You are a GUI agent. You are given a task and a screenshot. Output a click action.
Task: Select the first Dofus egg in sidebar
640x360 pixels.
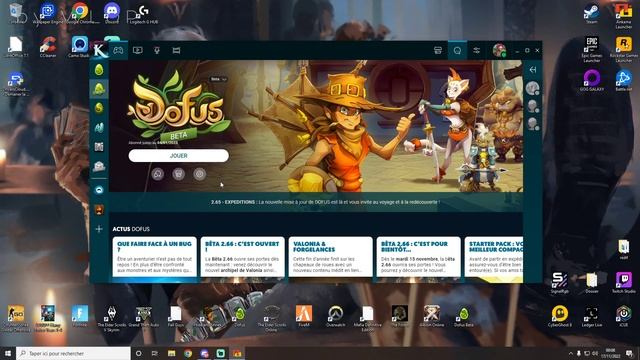pos(99,69)
